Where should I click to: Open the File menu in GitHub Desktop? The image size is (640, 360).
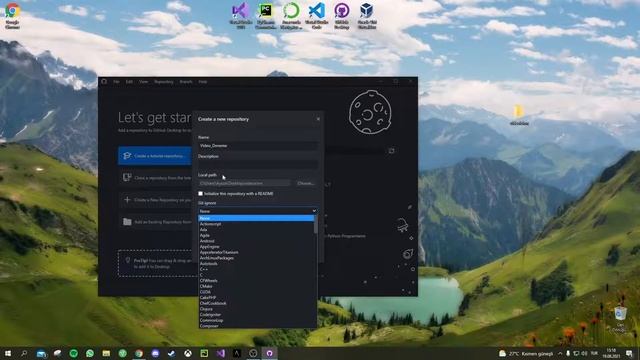coord(116,82)
